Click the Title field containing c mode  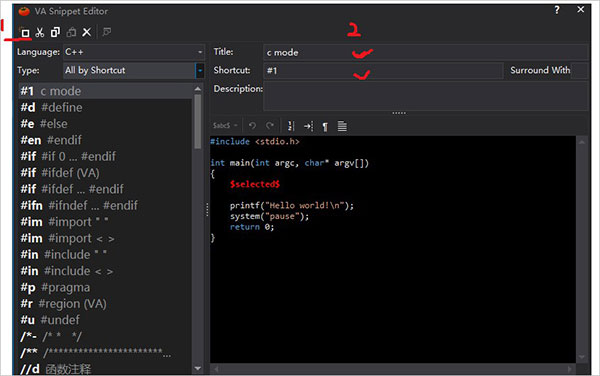[x=426, y=52]
